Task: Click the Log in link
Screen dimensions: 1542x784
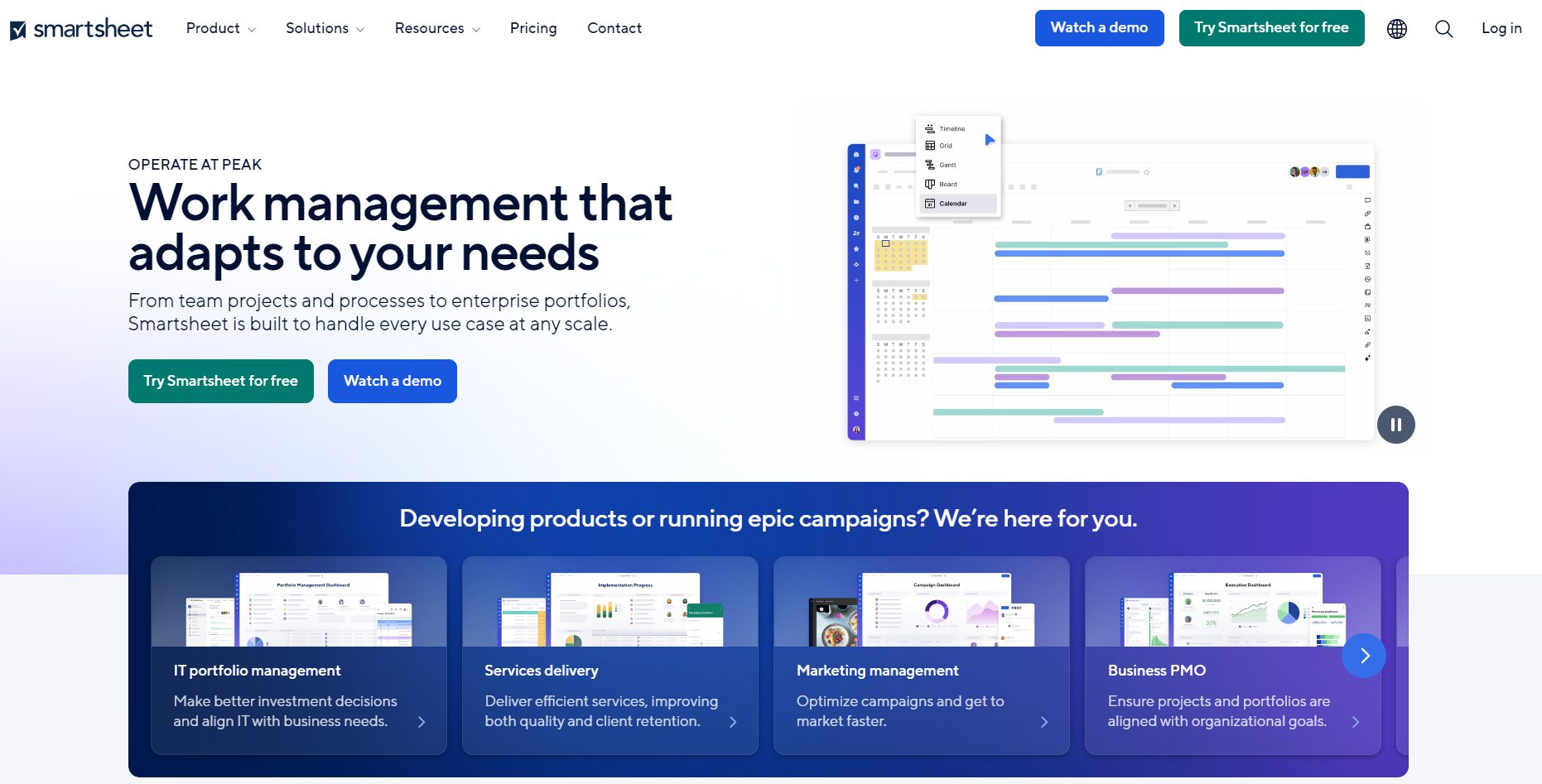Action: tap(1501, 28)
